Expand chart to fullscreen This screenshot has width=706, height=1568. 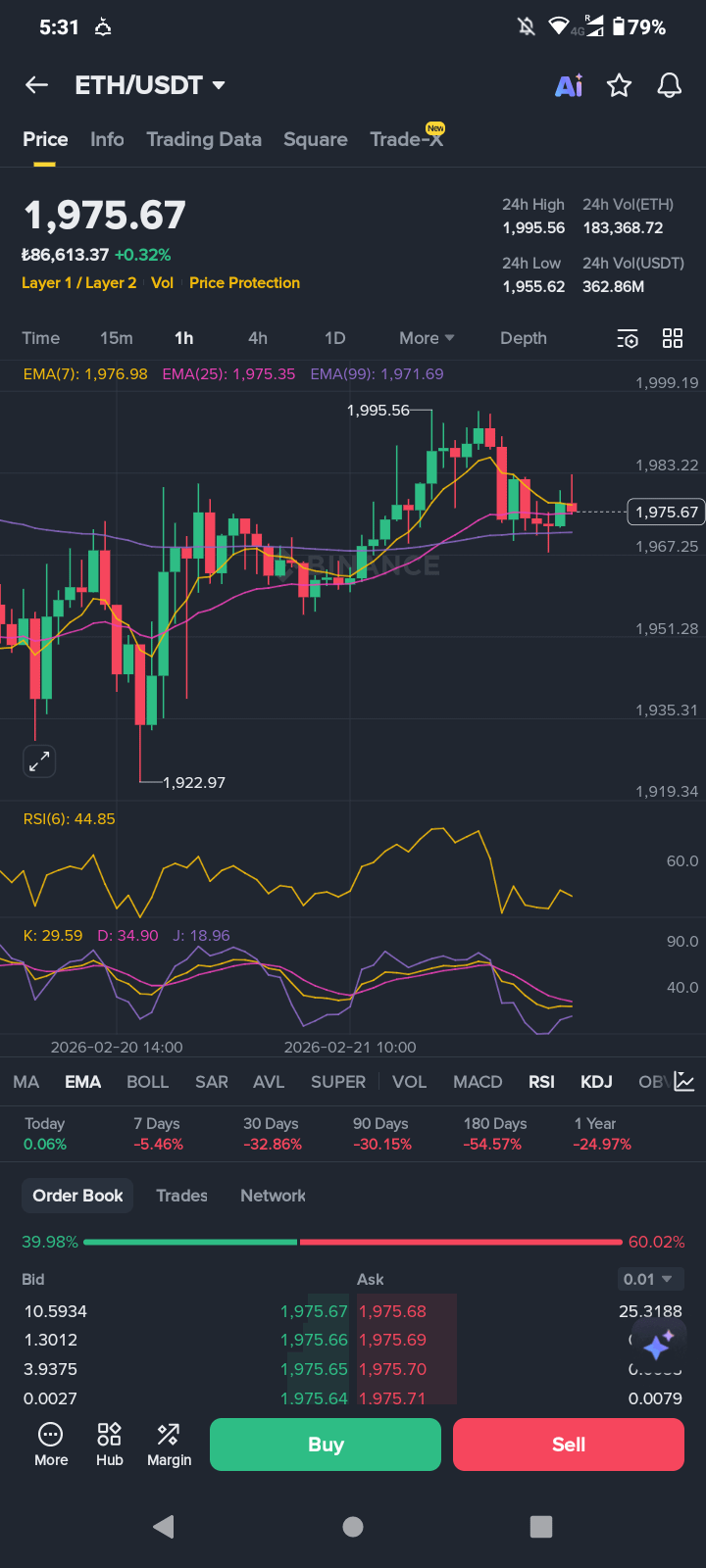tap(39, 760)
